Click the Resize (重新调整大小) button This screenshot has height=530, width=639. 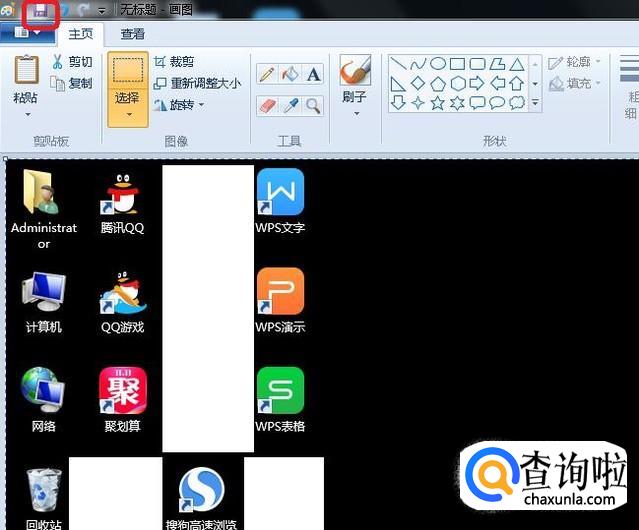coord(197,84)
